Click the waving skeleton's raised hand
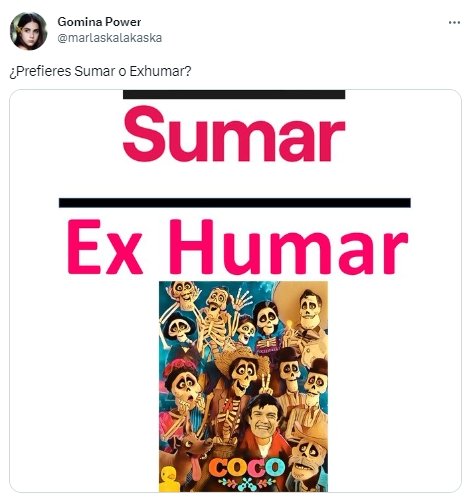 coord(241,298)
